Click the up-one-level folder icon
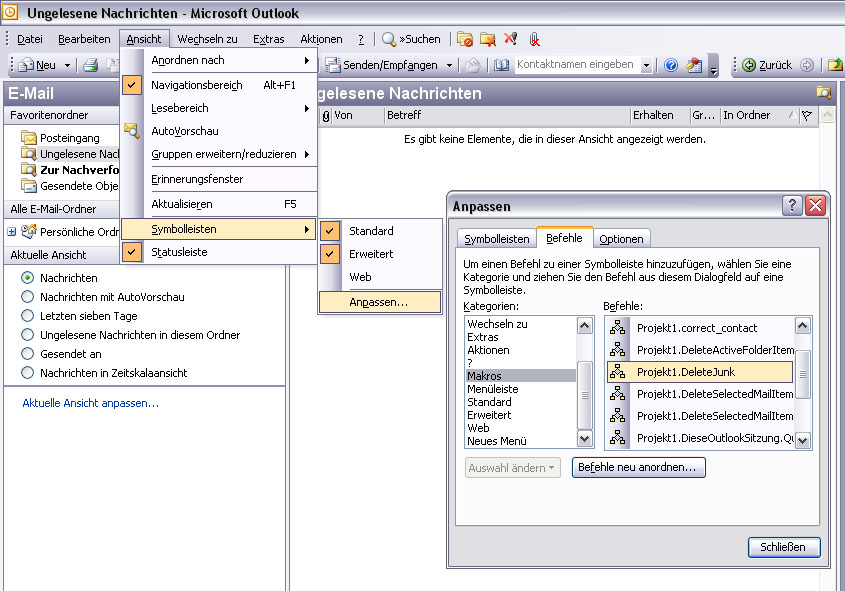This screenshot has width=845, height=591. pos(835,65)
